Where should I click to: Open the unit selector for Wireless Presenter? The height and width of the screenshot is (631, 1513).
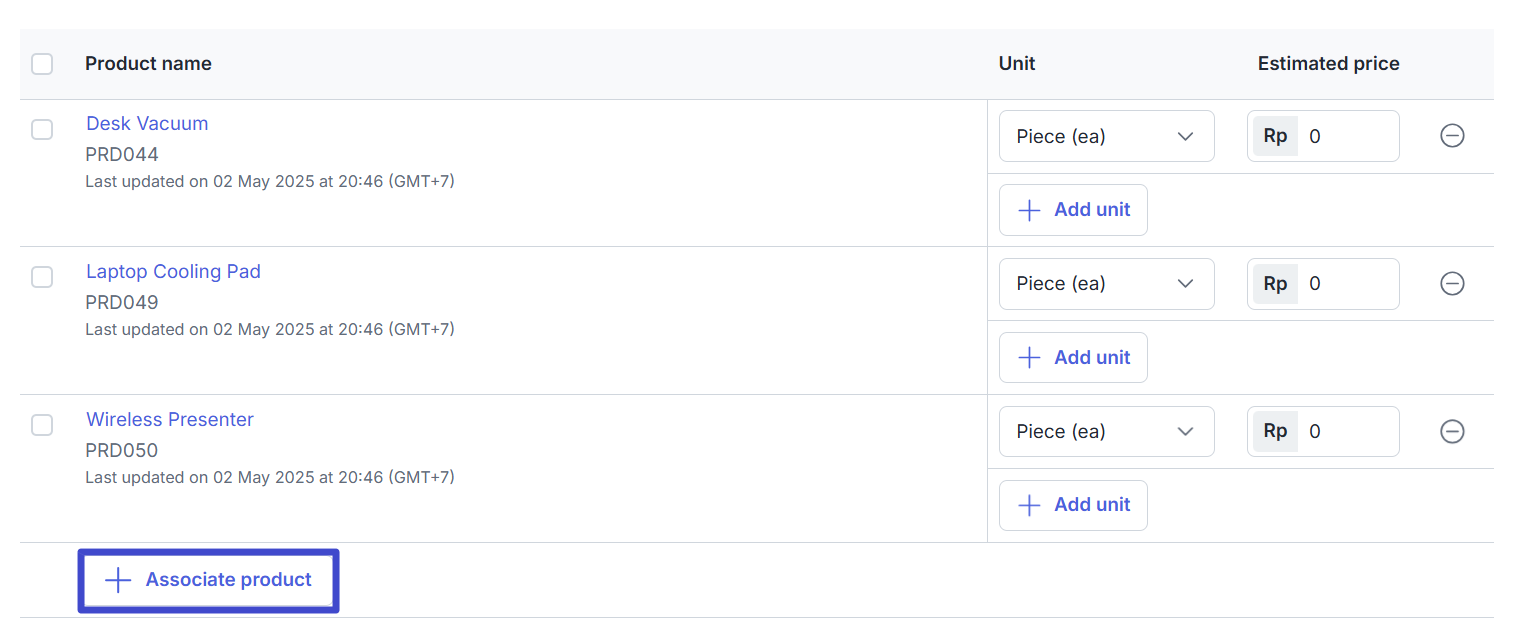pos(1106,431)
